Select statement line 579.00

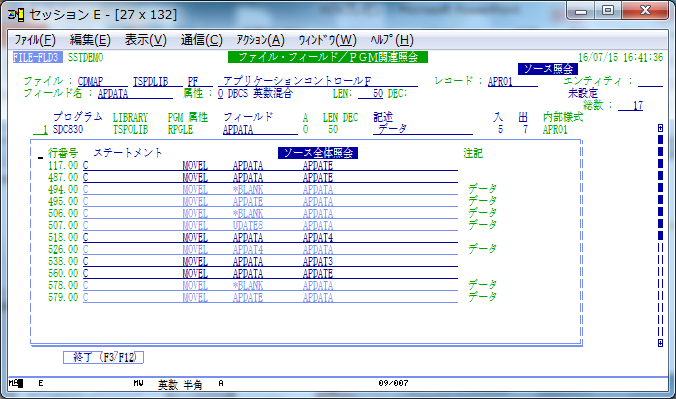[270, 298]
